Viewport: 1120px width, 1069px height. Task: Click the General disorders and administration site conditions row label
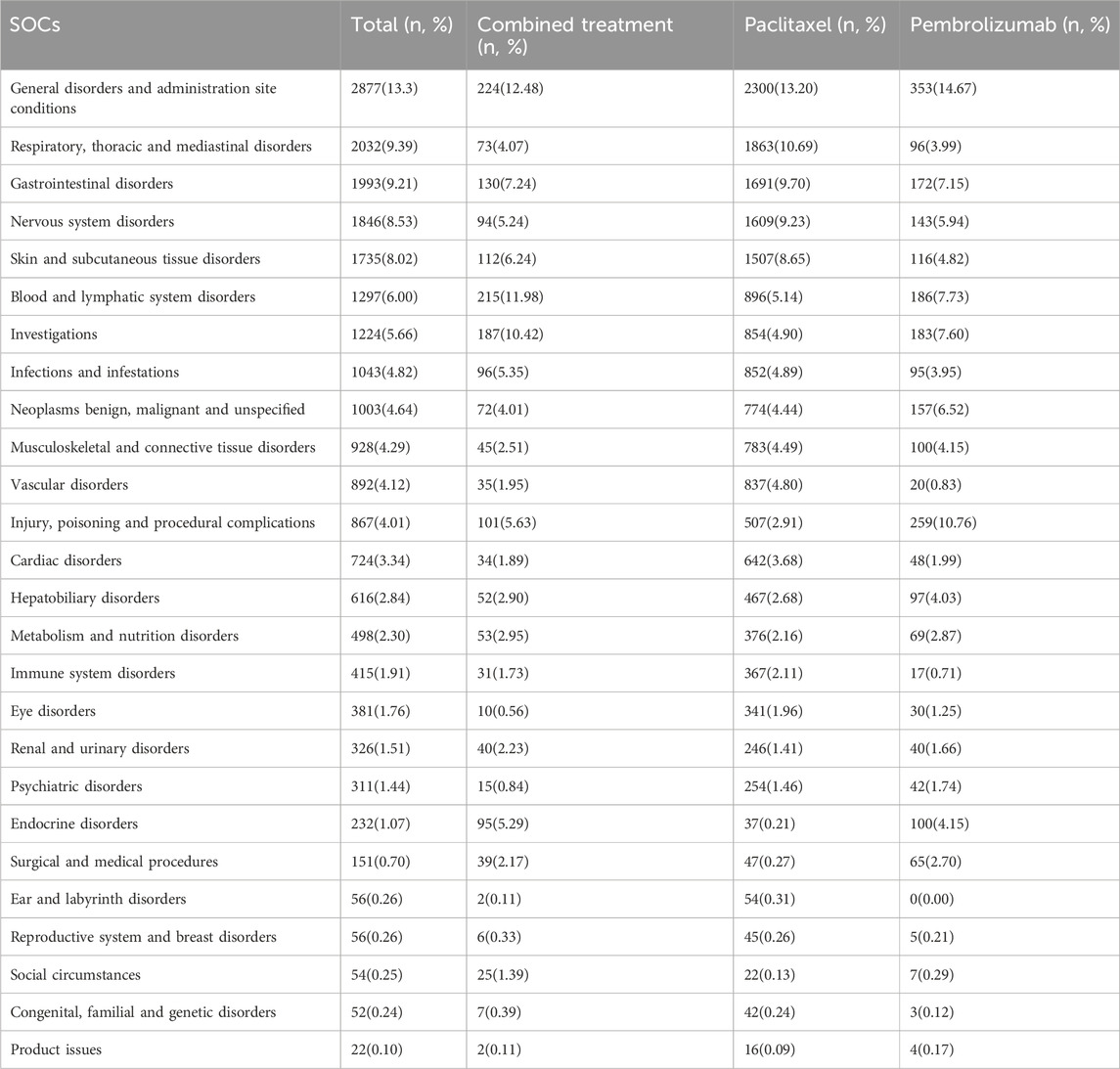pyautogui.click(x=143, y=99)
